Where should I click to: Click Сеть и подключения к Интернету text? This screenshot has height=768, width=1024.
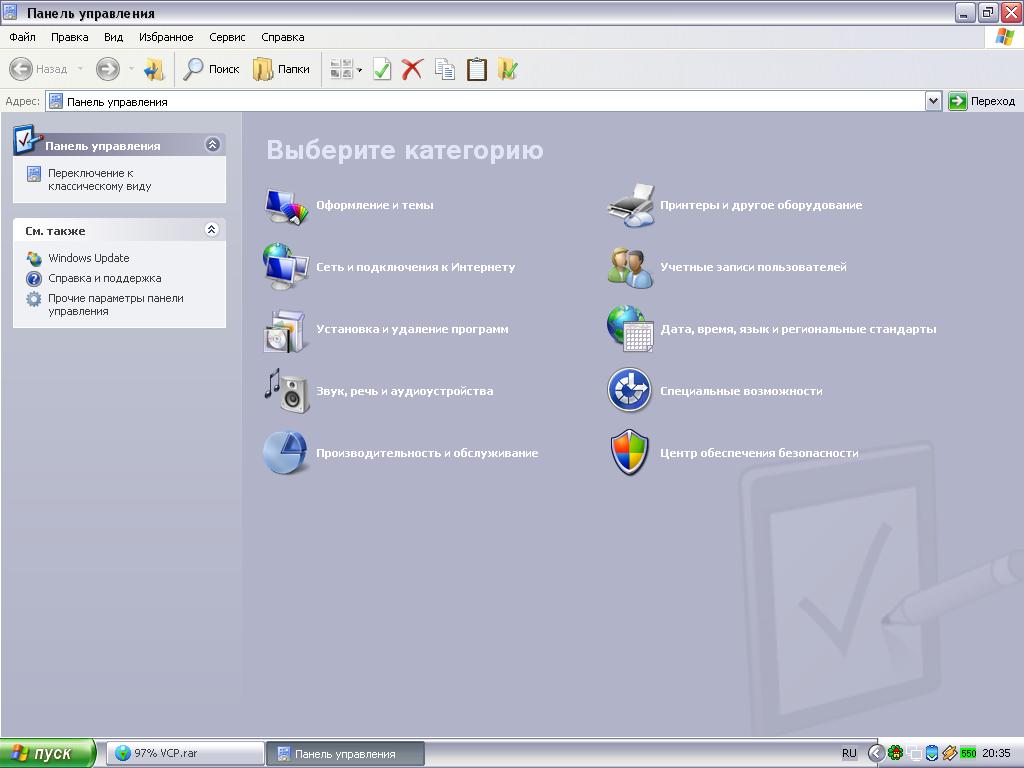coord(415,267)
